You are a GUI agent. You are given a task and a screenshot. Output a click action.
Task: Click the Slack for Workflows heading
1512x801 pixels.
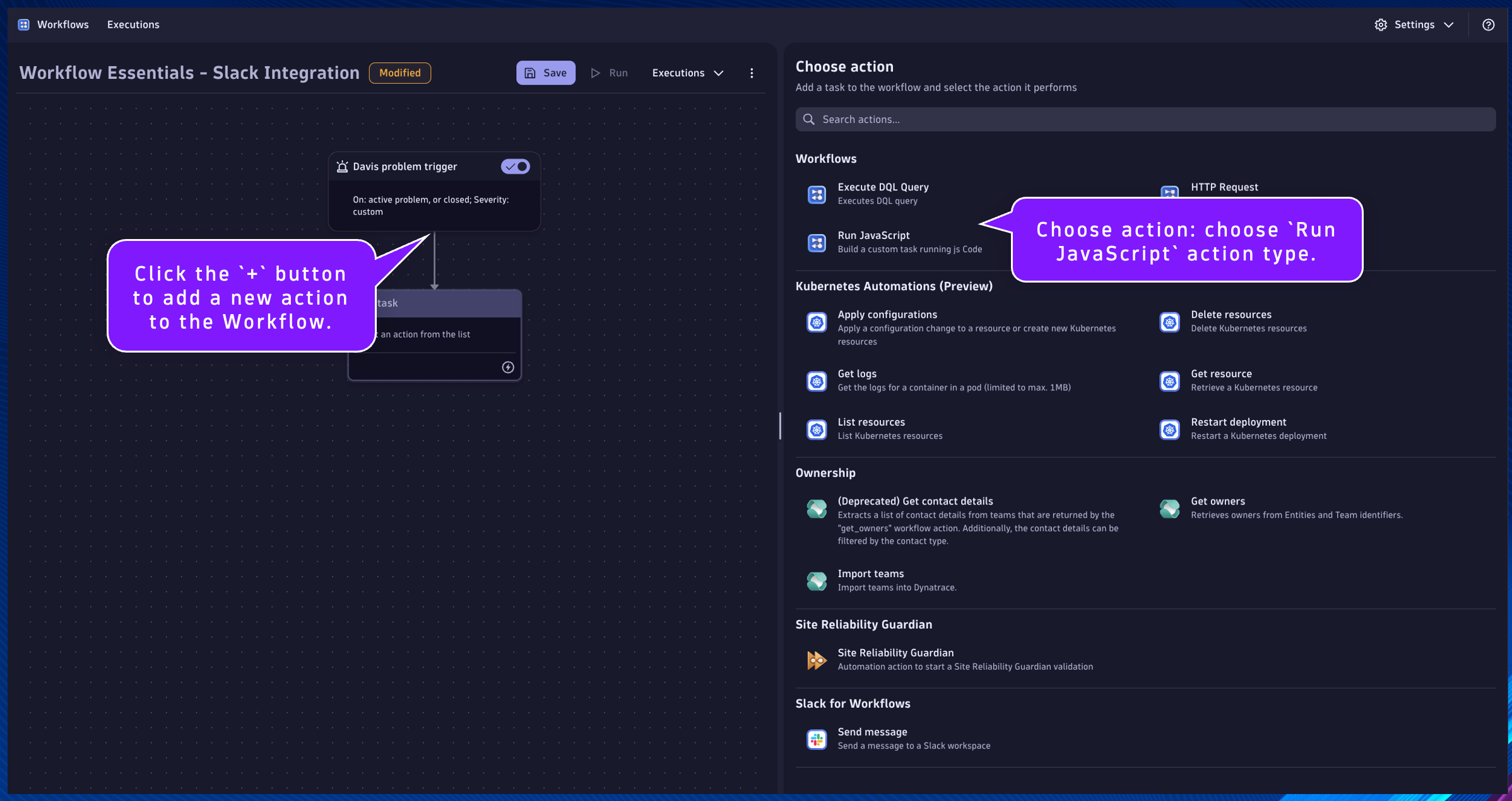click(853, 704)
